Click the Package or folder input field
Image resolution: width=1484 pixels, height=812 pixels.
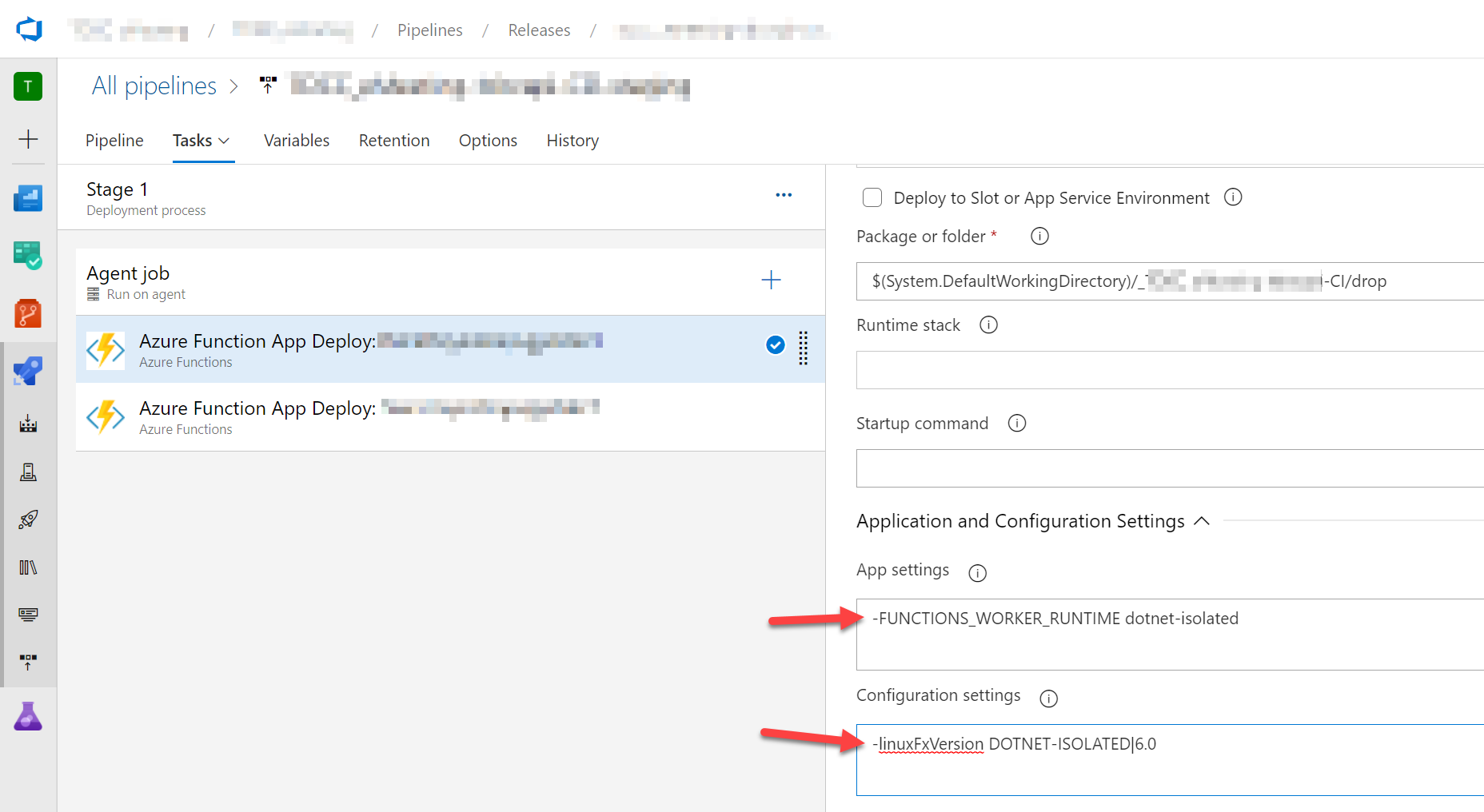1170,281
